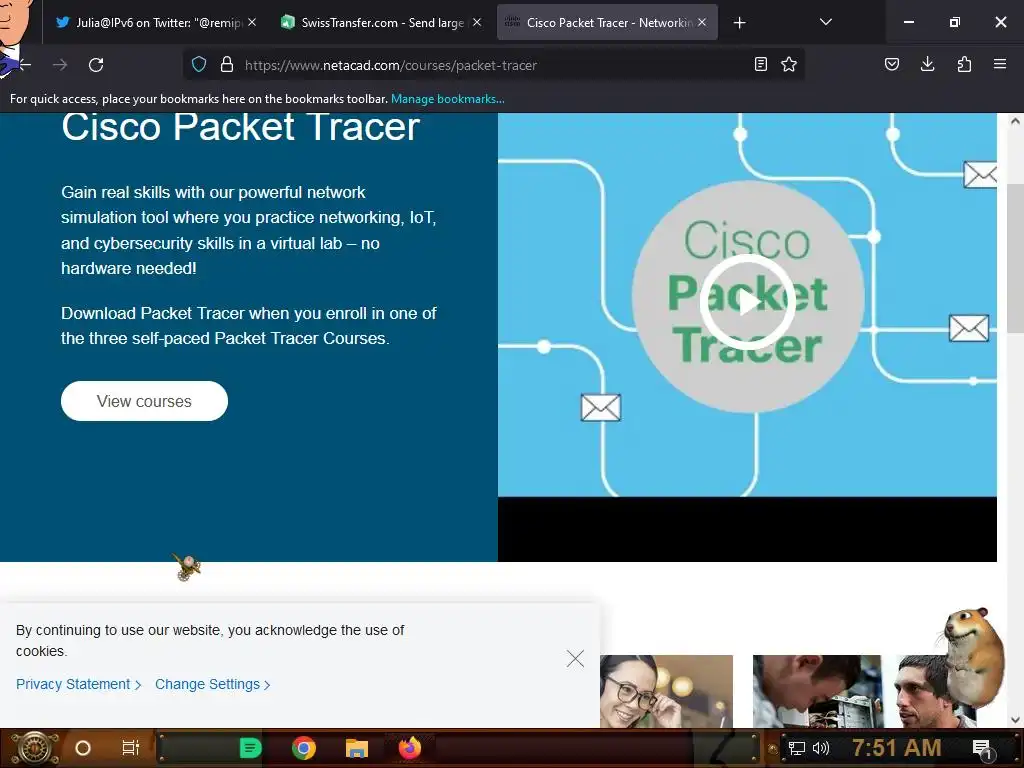
Task: Click the page scrollbar up arrow
Action: coord(1016,121)
